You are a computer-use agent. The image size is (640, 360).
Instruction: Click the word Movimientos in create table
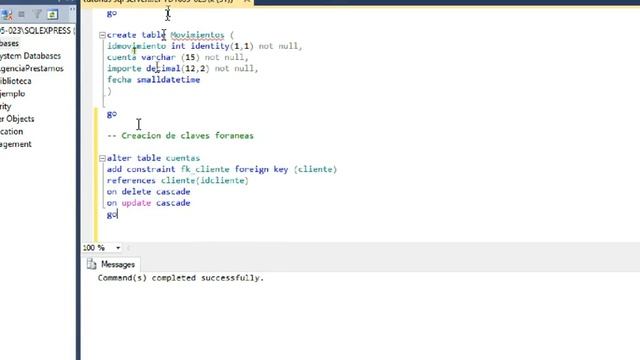point(197,35)
